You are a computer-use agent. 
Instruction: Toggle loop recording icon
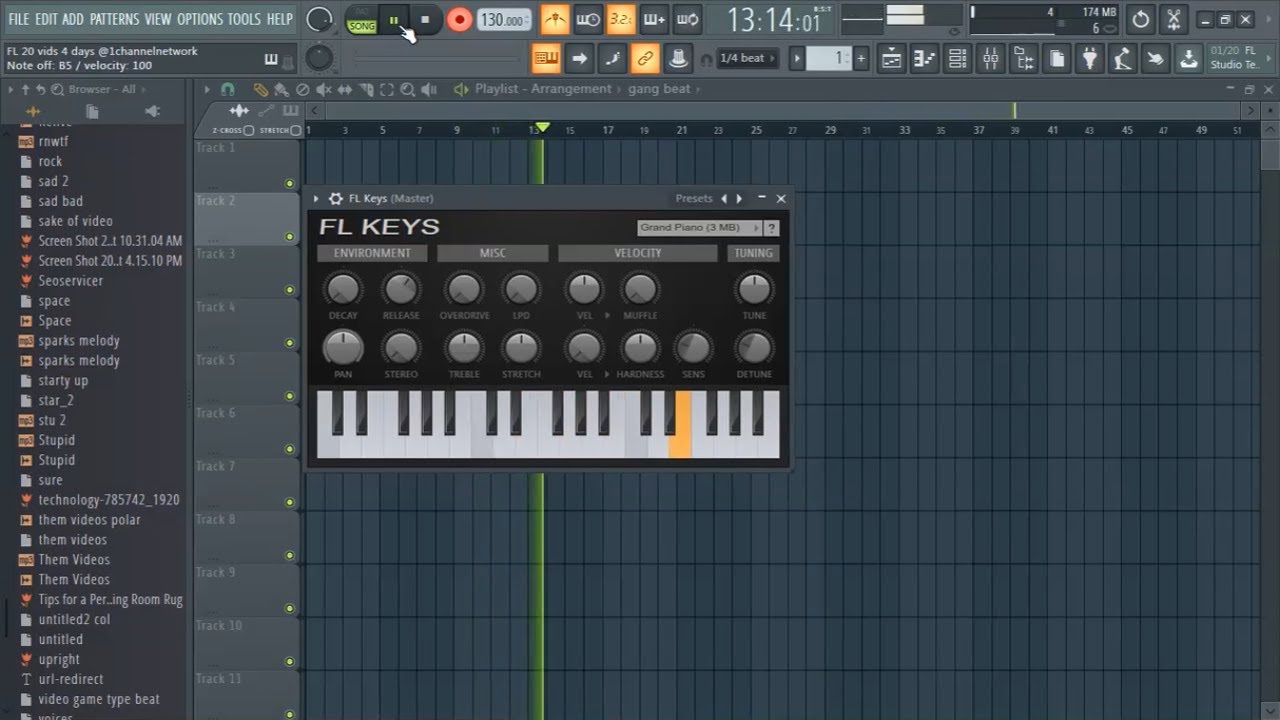(x=687, y=19)
